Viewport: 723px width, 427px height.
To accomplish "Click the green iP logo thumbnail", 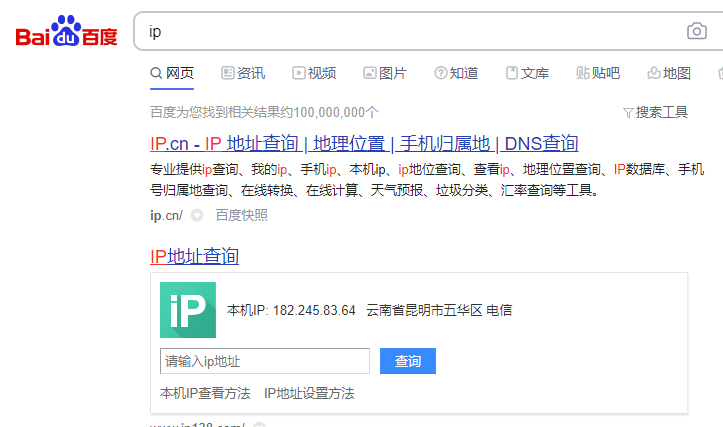I will point(188,310).
